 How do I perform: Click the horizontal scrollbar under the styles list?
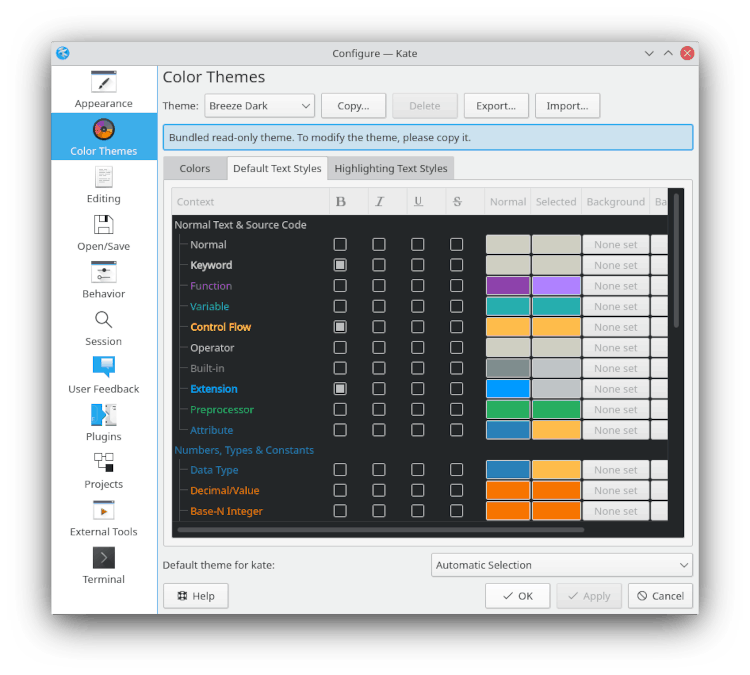(x=380, y=529)
